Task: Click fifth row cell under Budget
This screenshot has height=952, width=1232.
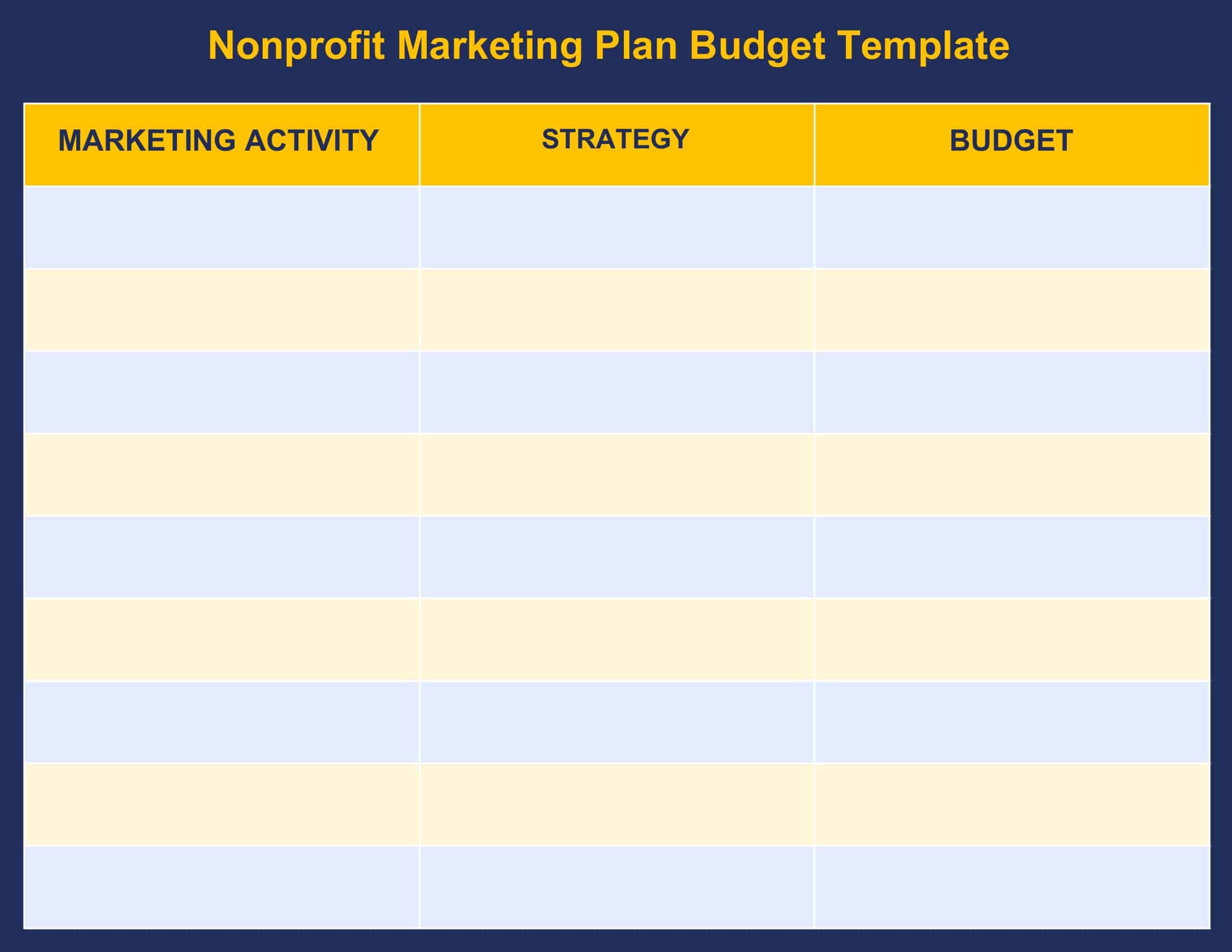Action: pos(1012,557)
